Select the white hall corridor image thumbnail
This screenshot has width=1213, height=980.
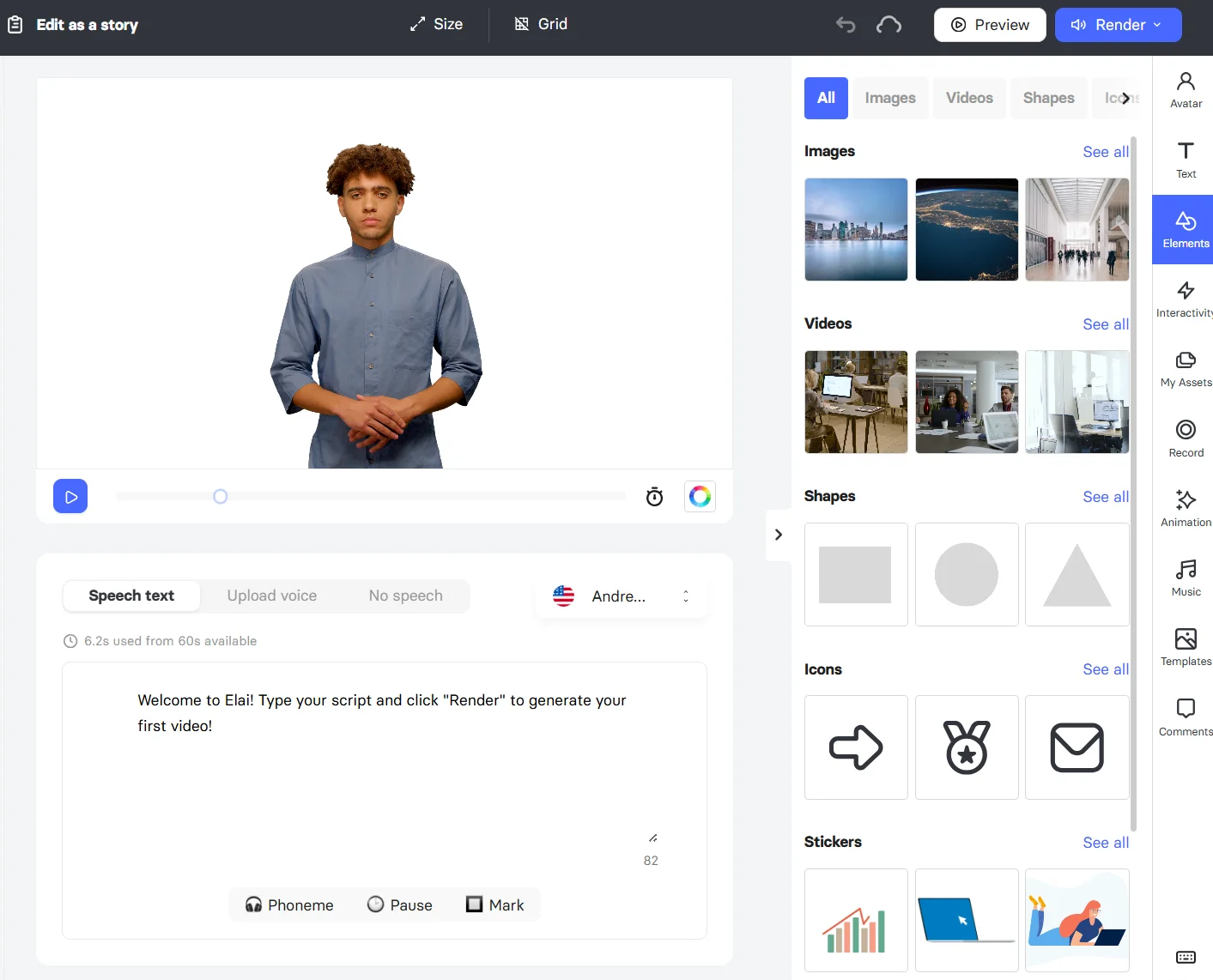click(x=1077, y=229)
